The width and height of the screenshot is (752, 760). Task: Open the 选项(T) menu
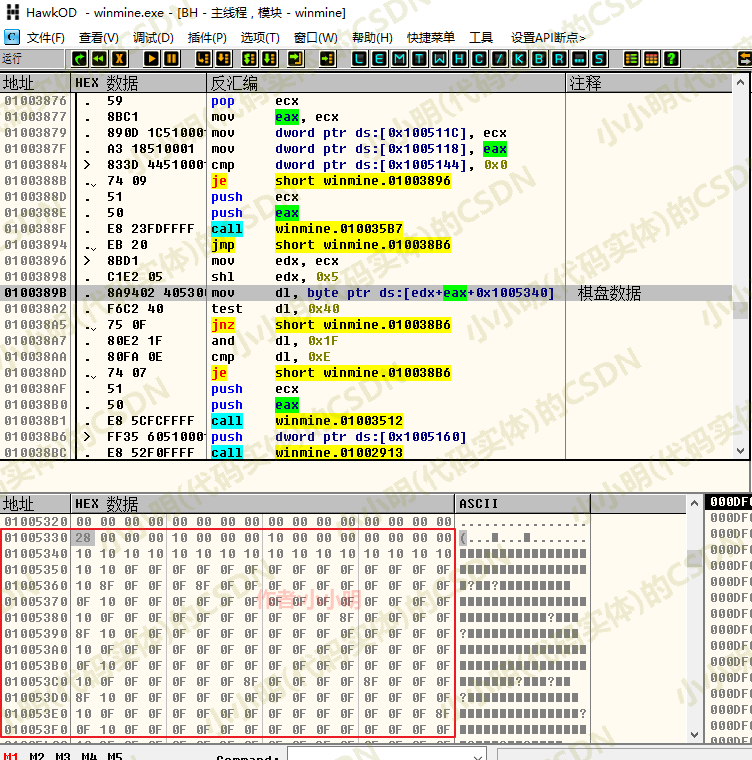pos(260,37)
